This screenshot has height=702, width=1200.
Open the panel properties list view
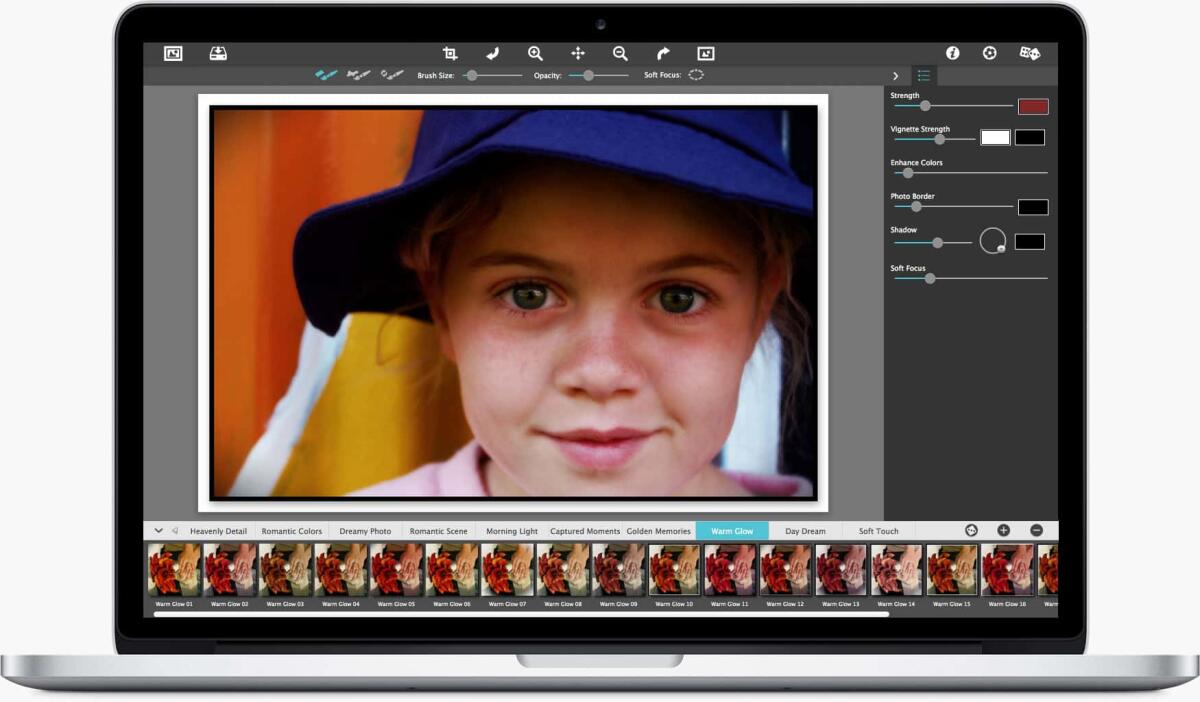[923, 74]
